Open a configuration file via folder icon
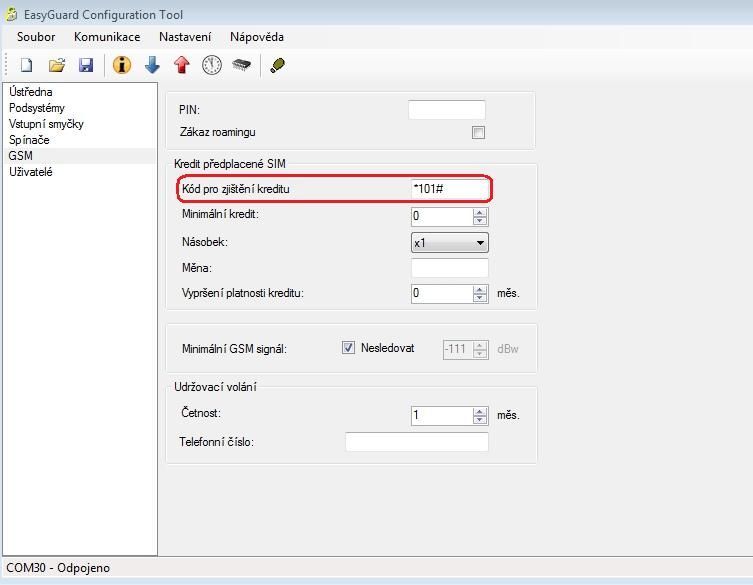Image resolution: width=753 pixels, height=585 pixels. pyautogui.click(x=57, y=65)
